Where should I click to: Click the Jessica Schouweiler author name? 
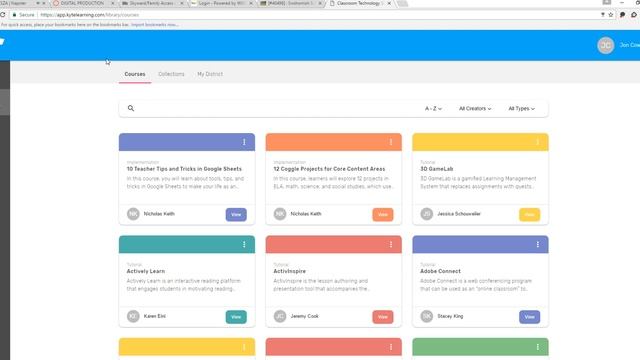(459, 214)
